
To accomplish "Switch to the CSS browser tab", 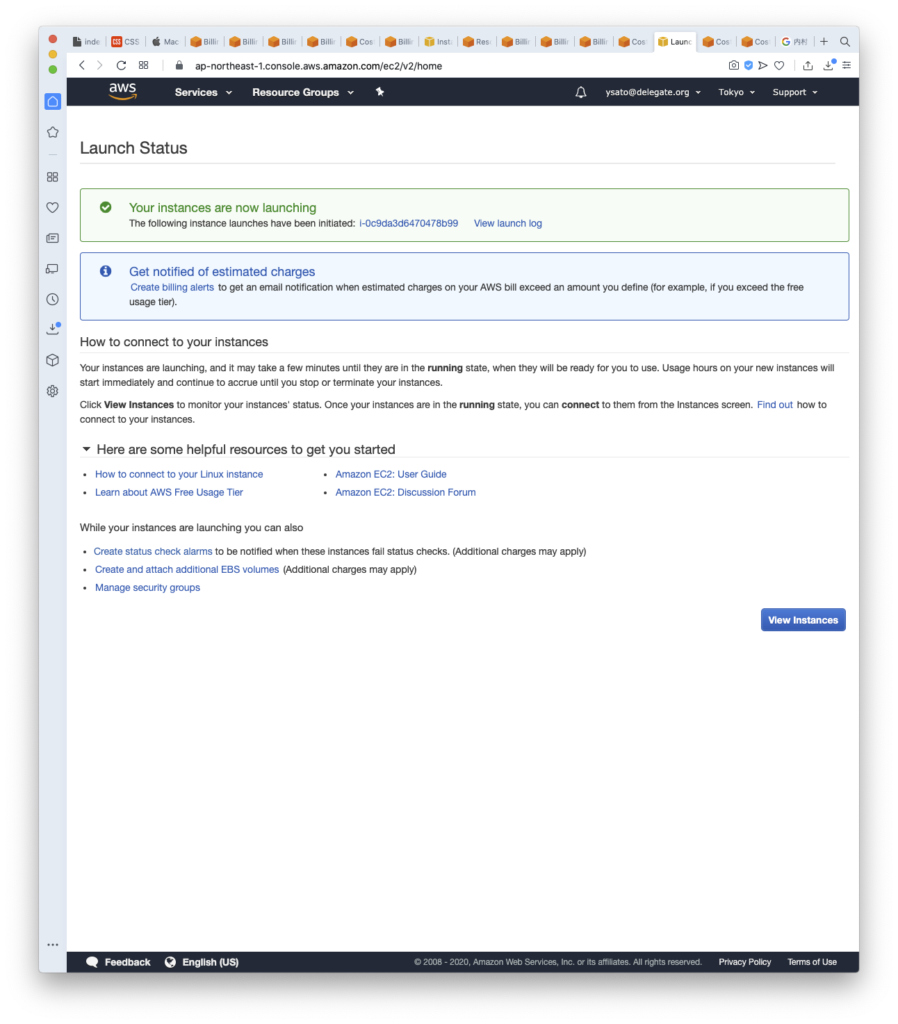I will click(126, 42).
